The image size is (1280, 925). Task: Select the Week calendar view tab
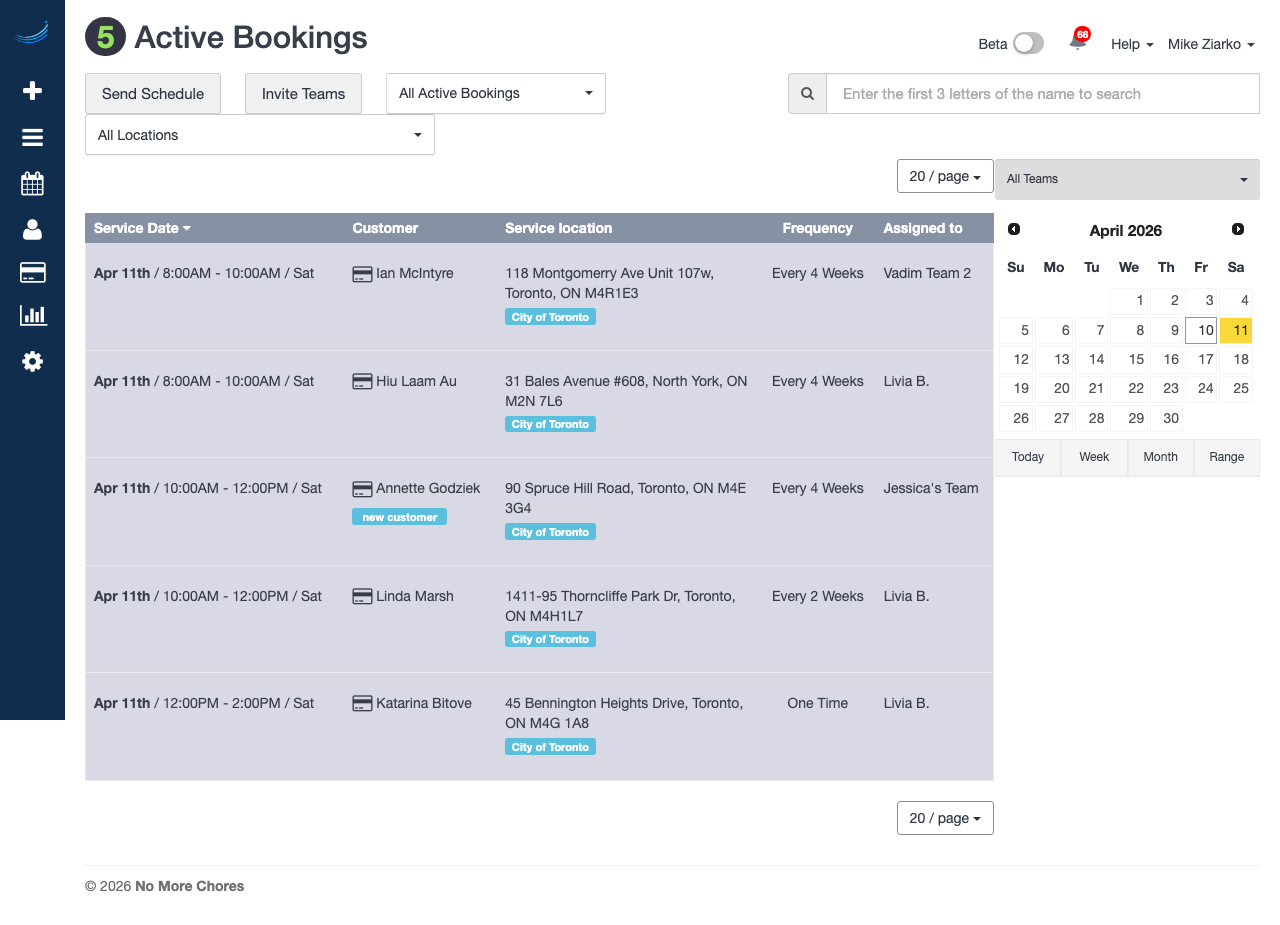click(x=1094, y=457)
